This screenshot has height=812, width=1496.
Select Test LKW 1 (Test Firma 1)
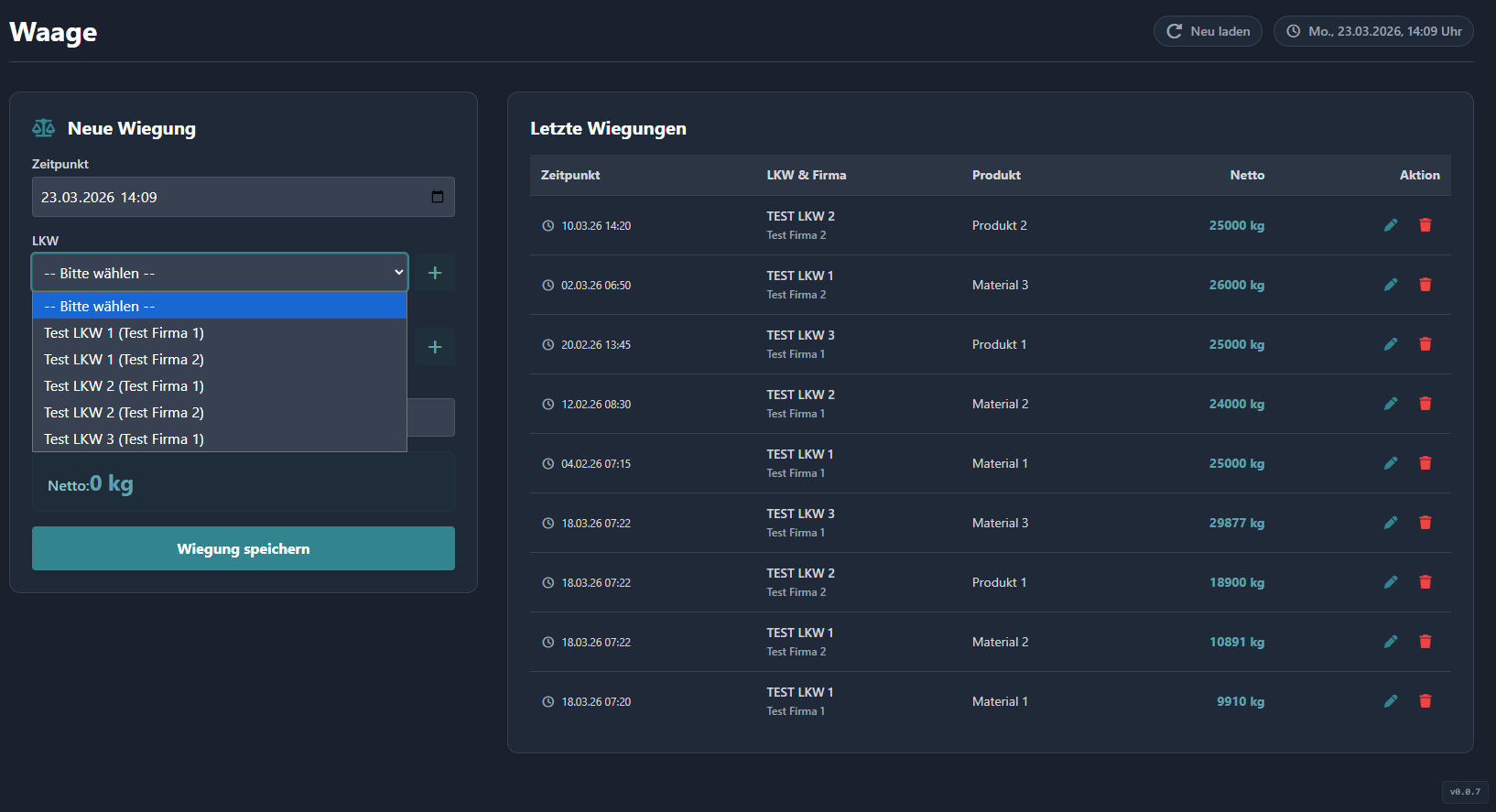(x=124, y=333)
